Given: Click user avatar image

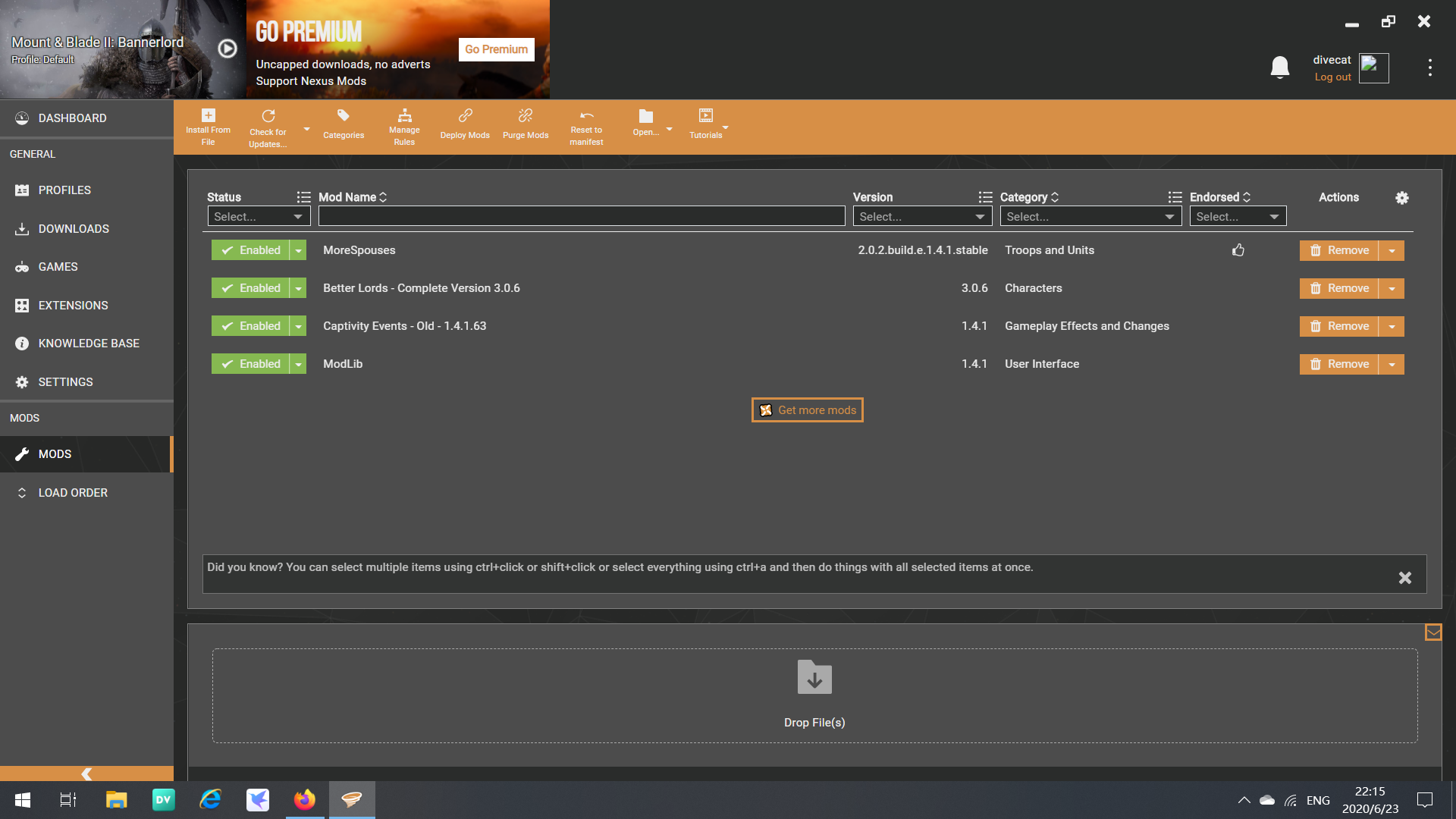Looking at the screenshot, I should 1374,67.
